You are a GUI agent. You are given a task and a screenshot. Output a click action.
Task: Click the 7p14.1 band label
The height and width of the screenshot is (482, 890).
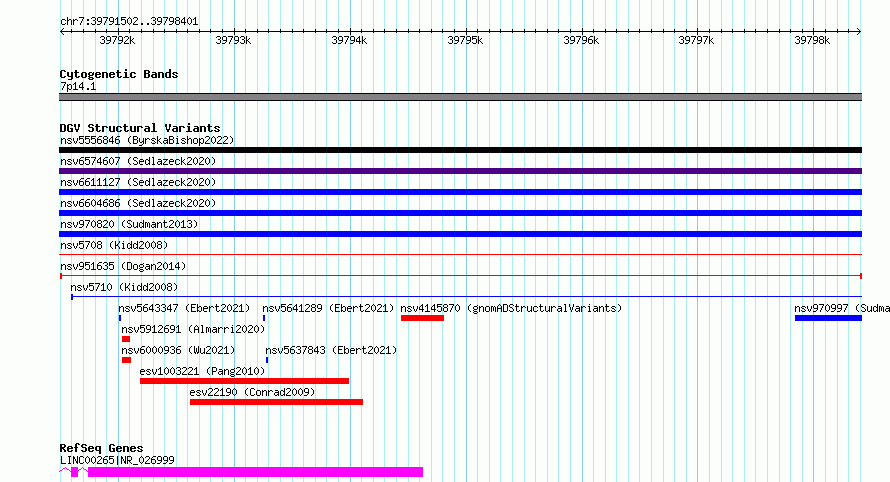78,86
